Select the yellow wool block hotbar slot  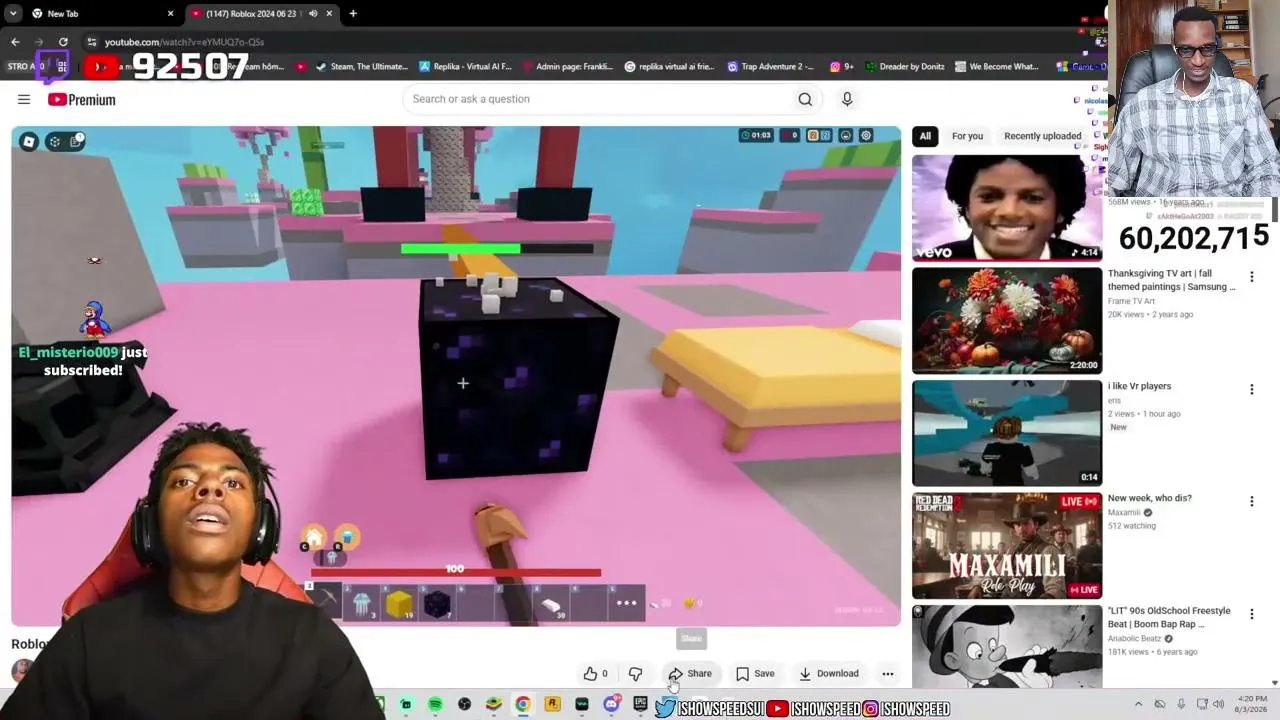[x=400, y=603]
